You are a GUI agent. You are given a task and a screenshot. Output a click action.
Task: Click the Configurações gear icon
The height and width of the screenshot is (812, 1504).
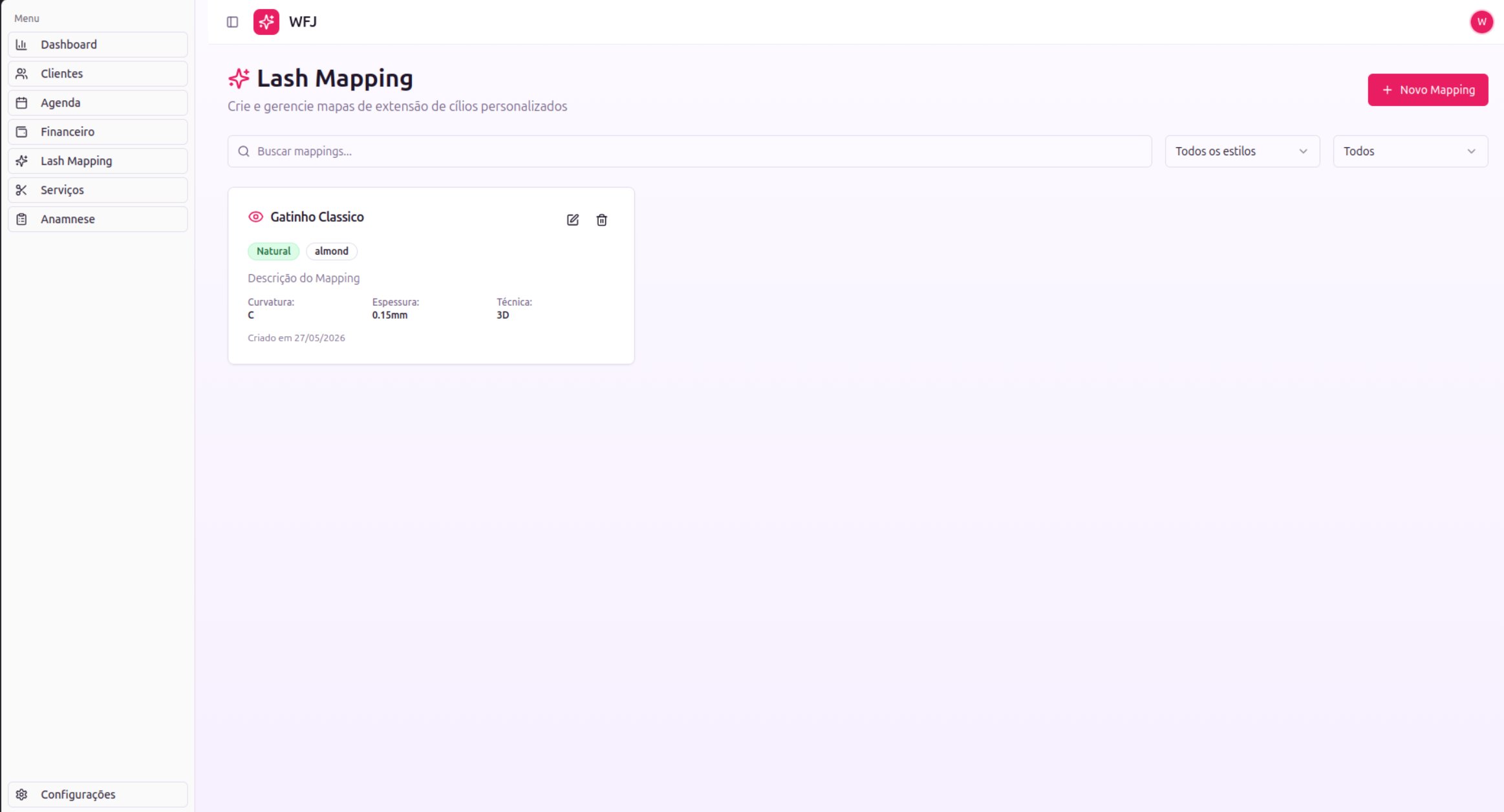(21, 795)
